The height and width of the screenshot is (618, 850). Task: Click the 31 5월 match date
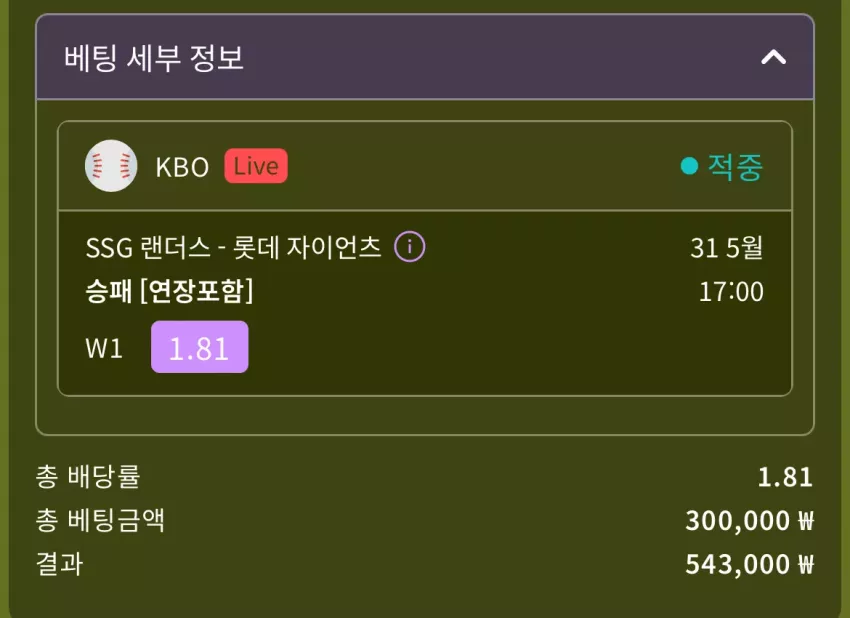pos(726,248)
